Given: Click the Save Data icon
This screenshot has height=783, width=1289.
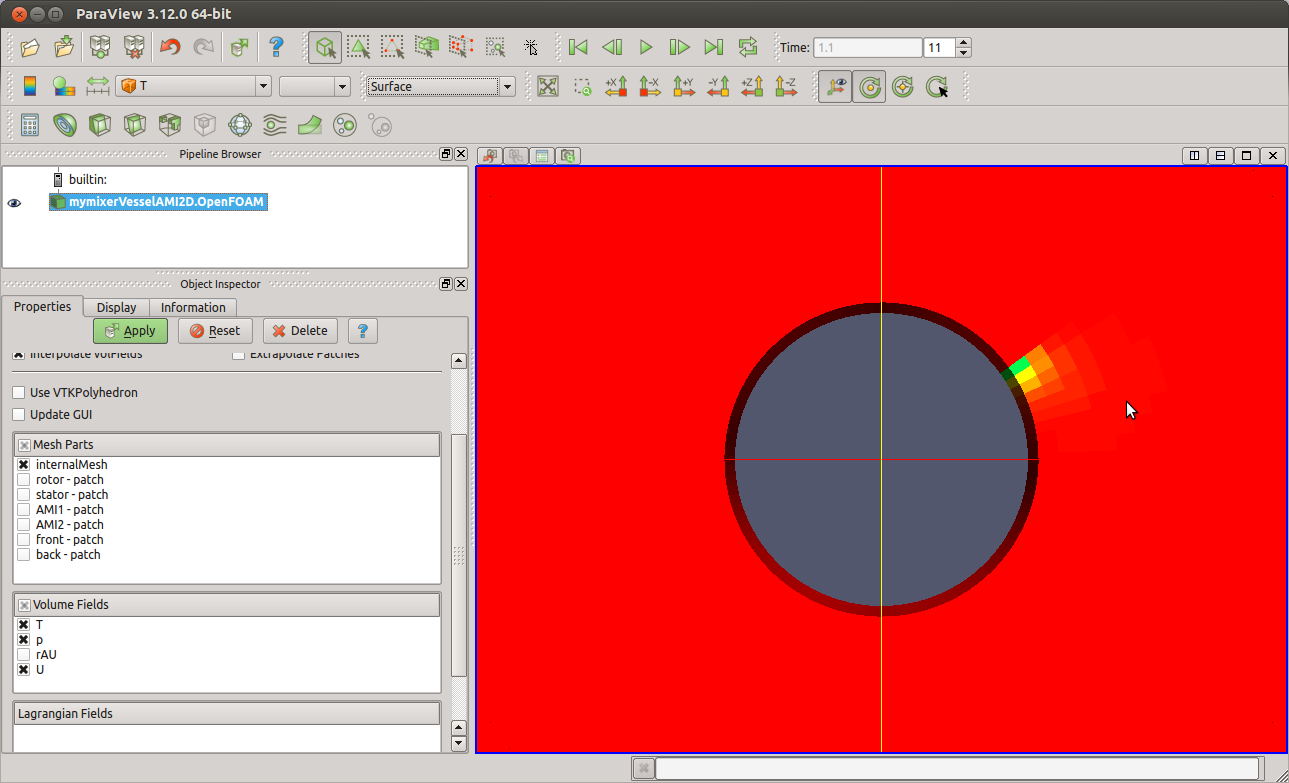Looking at the screenshot, I should [64, 47].
